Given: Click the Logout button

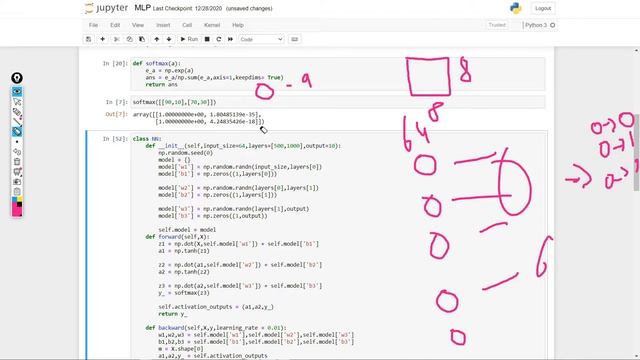Looking at the screenshot, I should (x=543, y=8).
